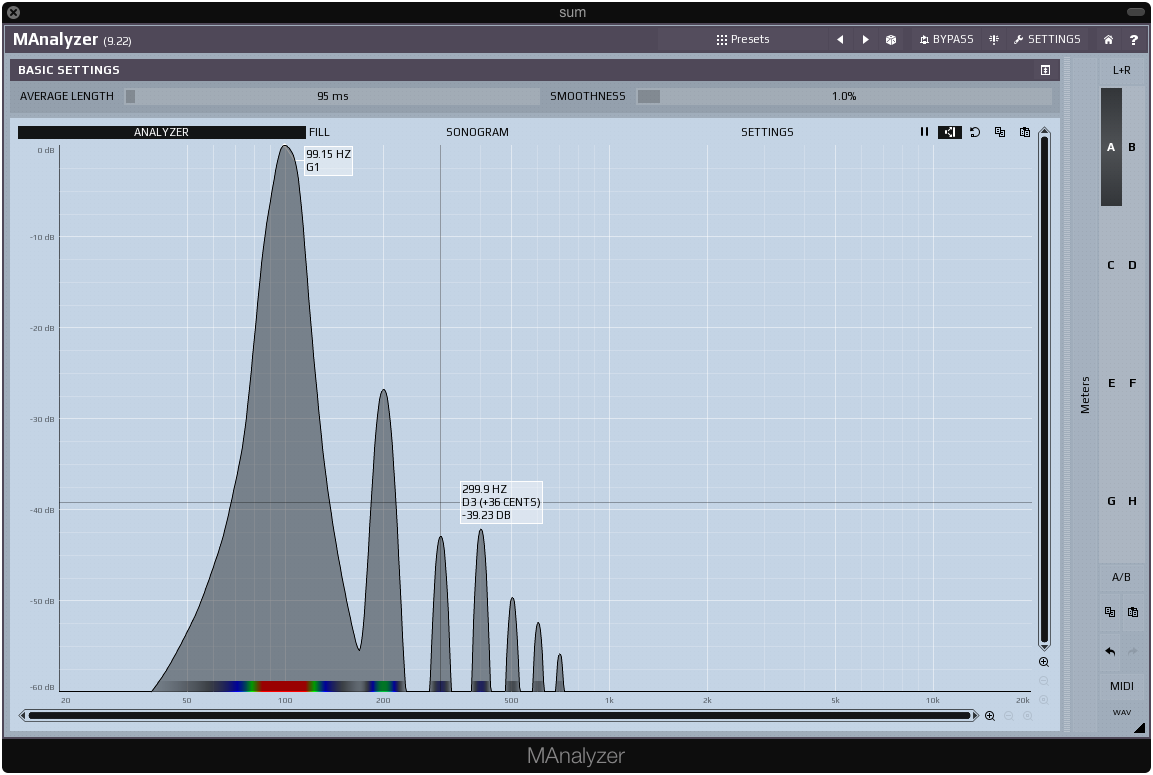Click the icon between BYPASS and SETTINGS
The image size is (1153, 775).
pos(994,40)
